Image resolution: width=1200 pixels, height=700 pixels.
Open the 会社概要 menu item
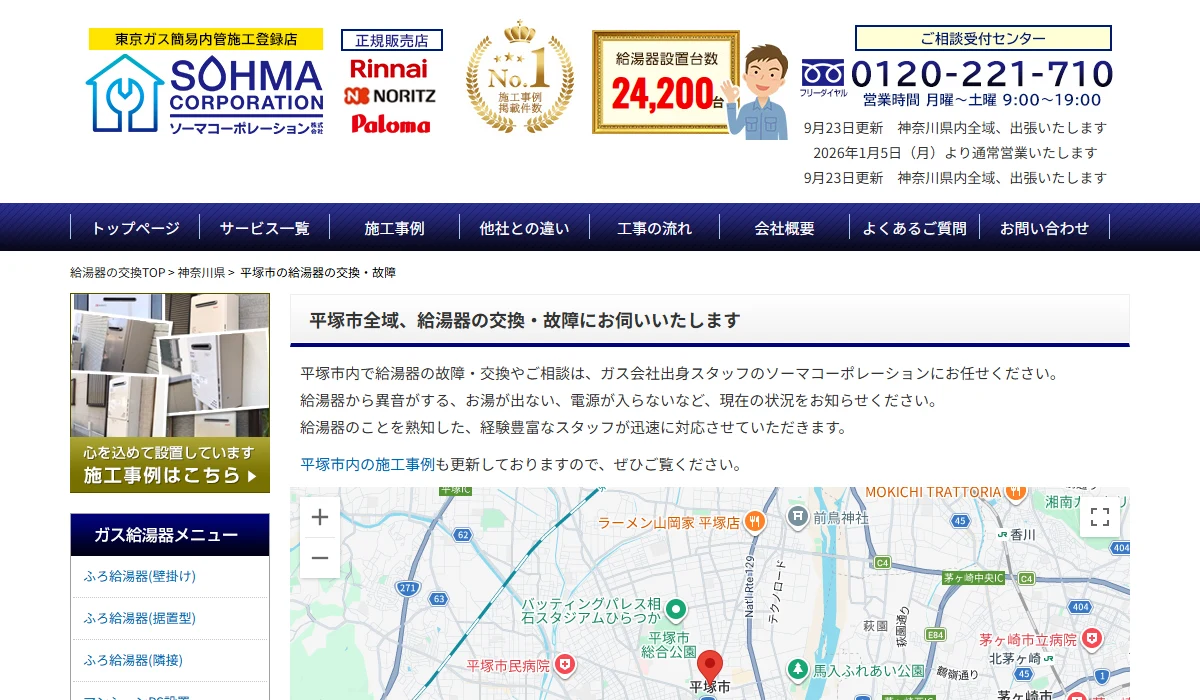pyautogui.click(x=785, y=228)
